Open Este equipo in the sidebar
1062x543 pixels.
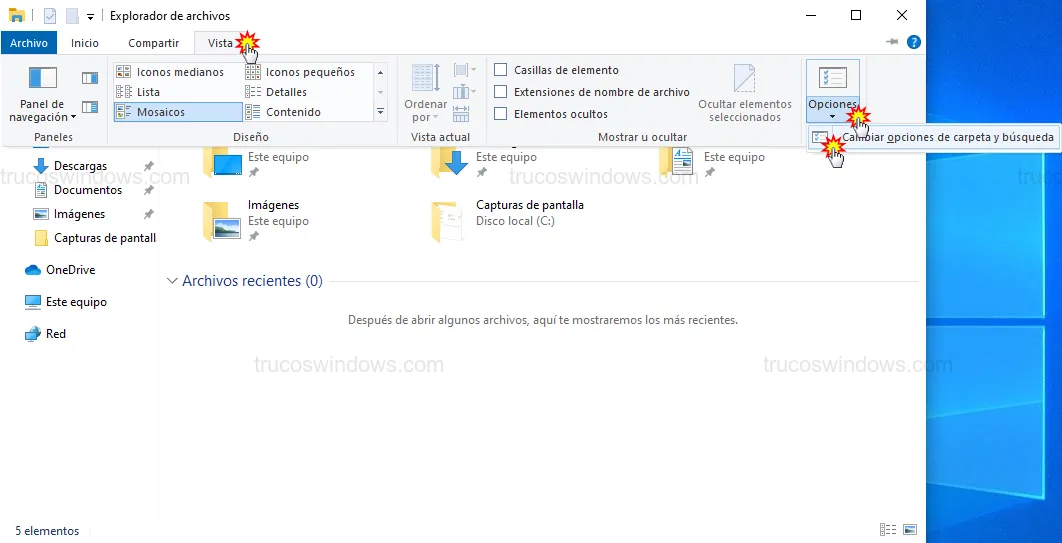pos(76,302)
